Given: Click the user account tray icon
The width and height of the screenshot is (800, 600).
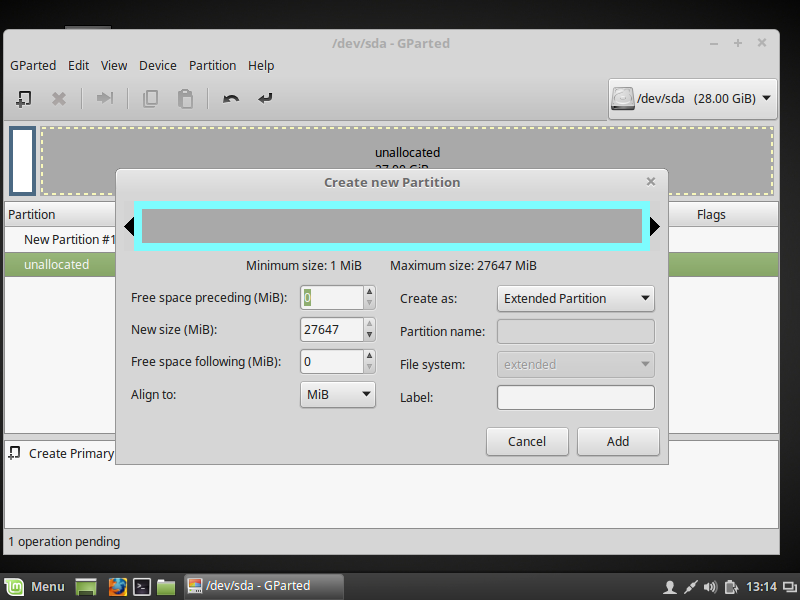Looking at the screenshot, I should pos(670,587).
